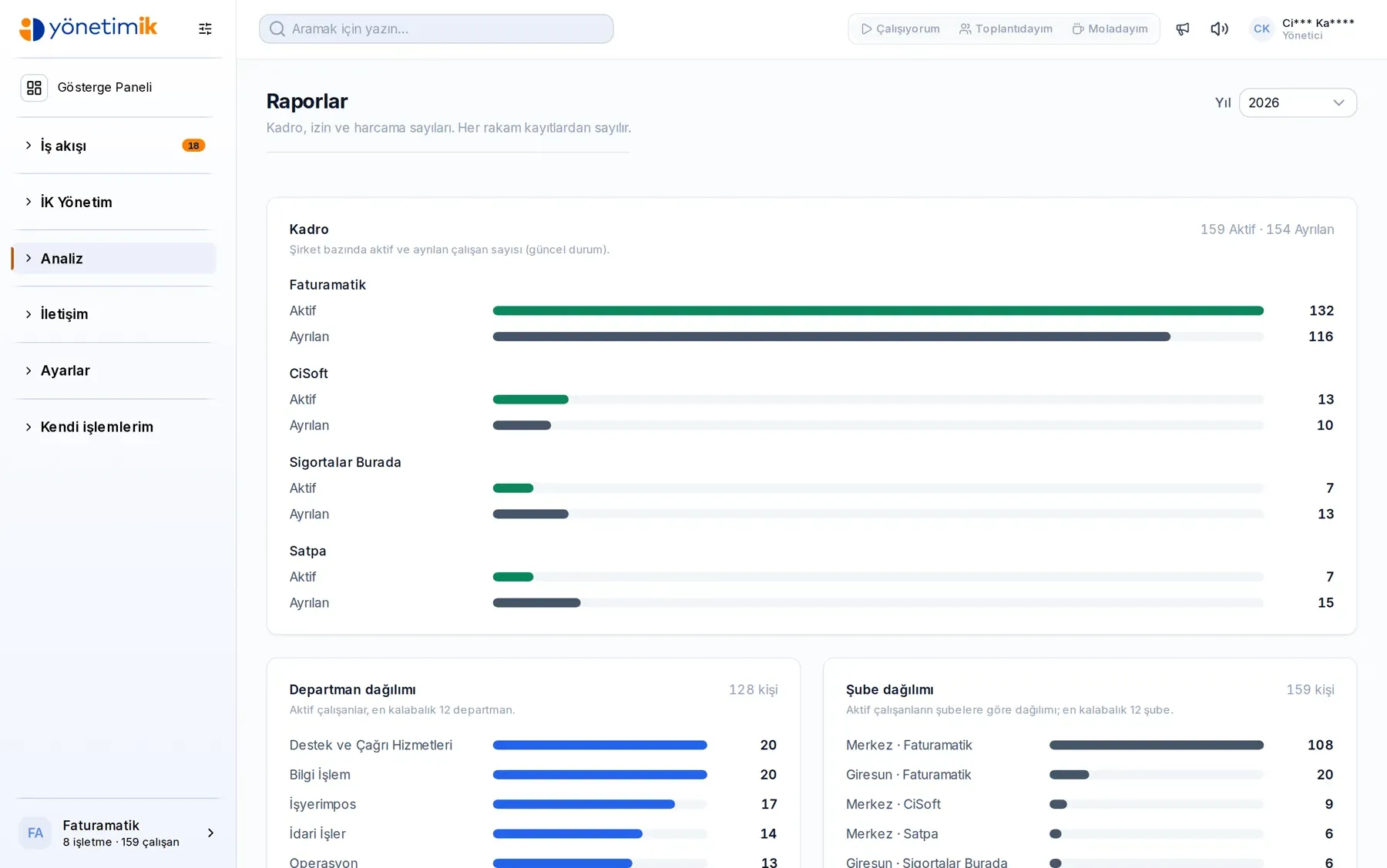Click the Destek ve Çağrı Hizmetleri row

coord(533,745)
